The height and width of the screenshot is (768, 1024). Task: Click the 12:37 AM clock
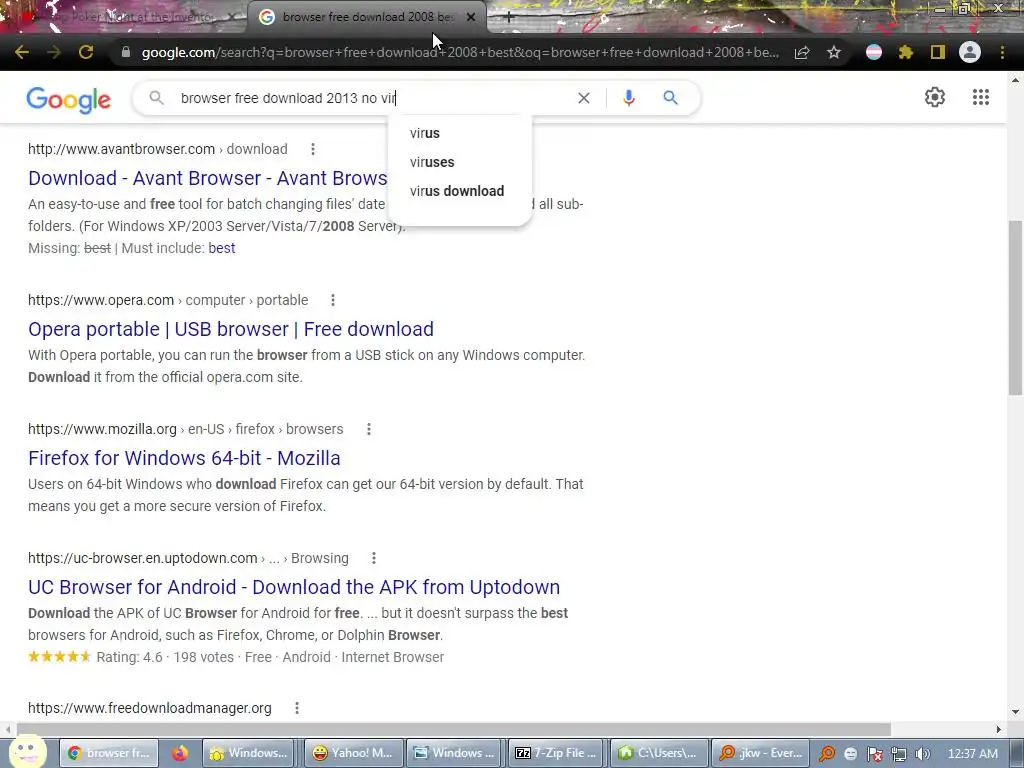tap(972, 754)
